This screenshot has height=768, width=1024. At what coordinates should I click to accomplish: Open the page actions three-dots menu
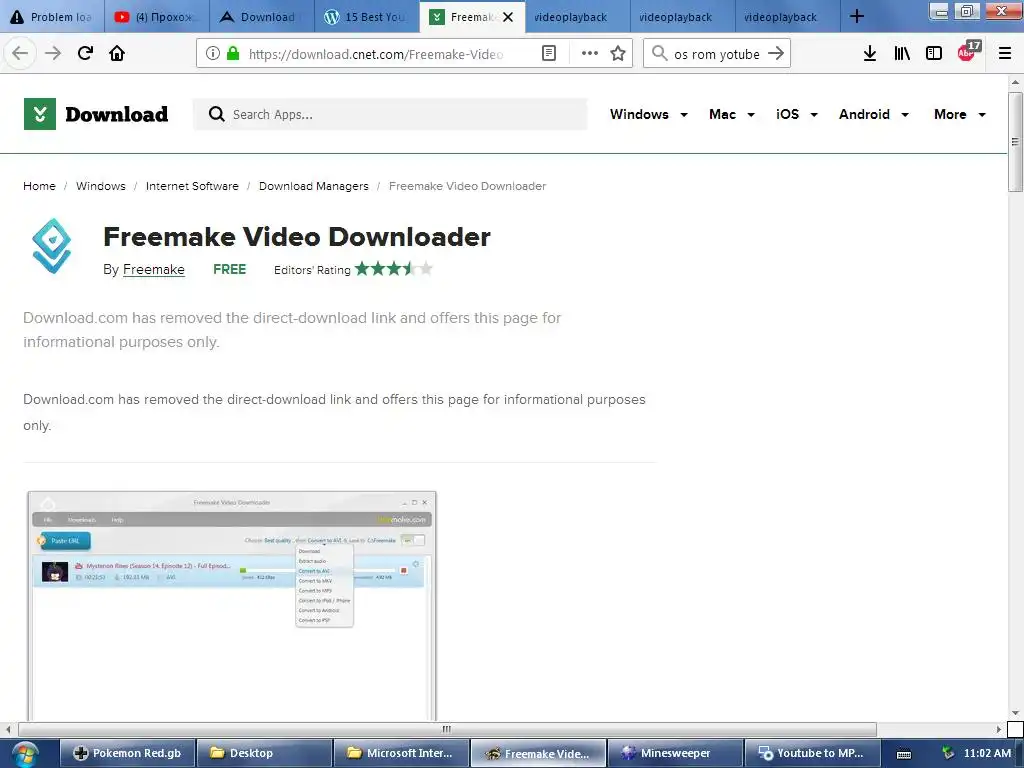point(590,53)
